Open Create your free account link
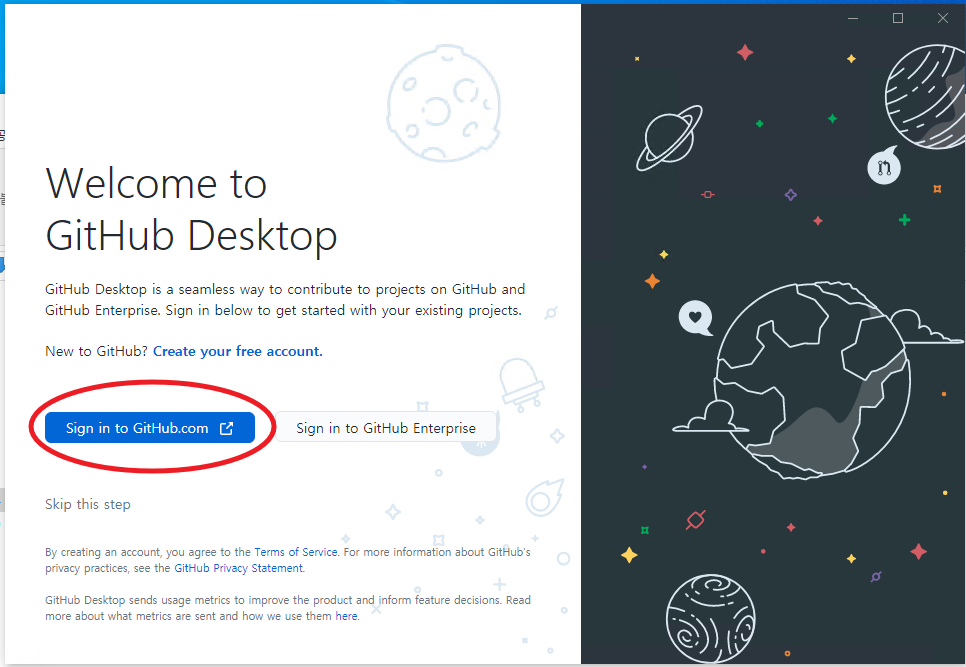This screenshot has width=966, height=667. click(238, 351)
